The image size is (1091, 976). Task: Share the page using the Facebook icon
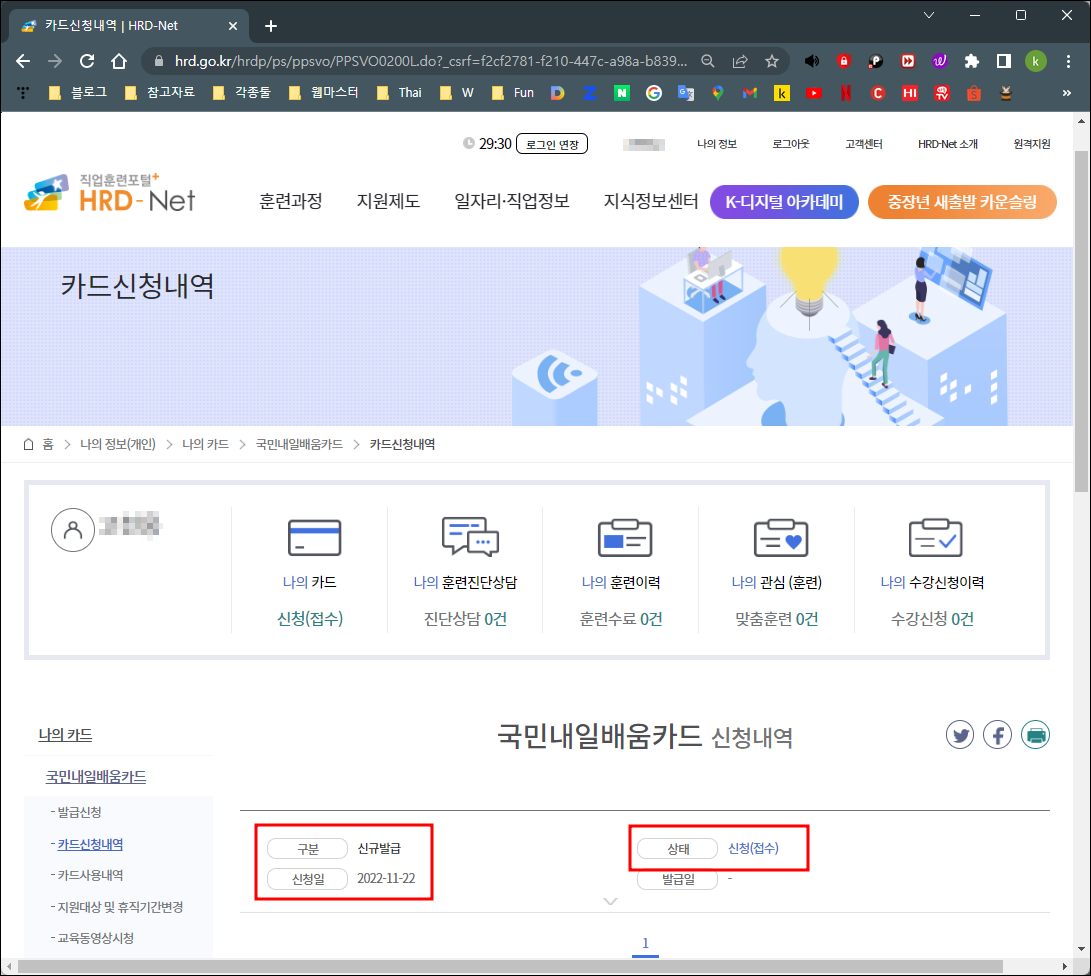(997, 734)
